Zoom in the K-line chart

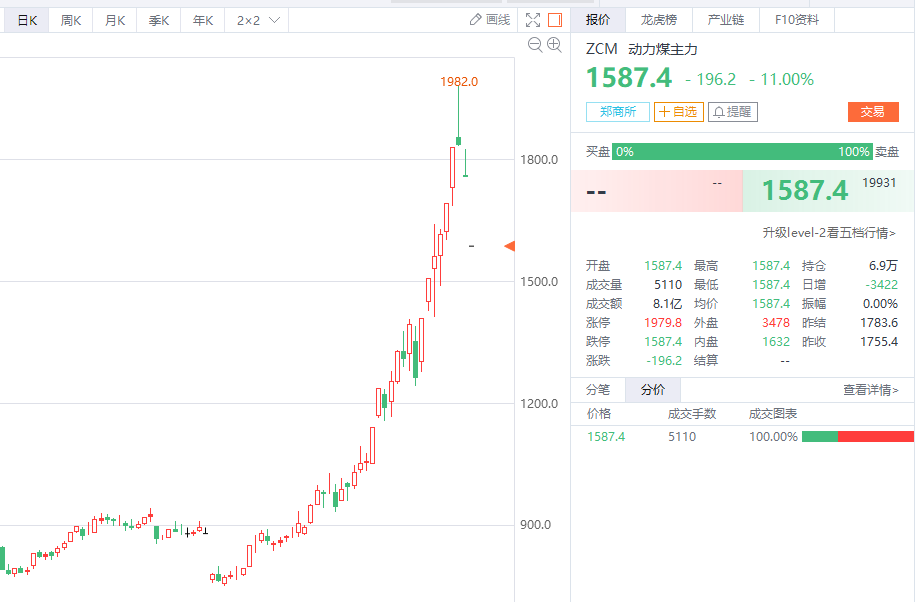point(553,44)
